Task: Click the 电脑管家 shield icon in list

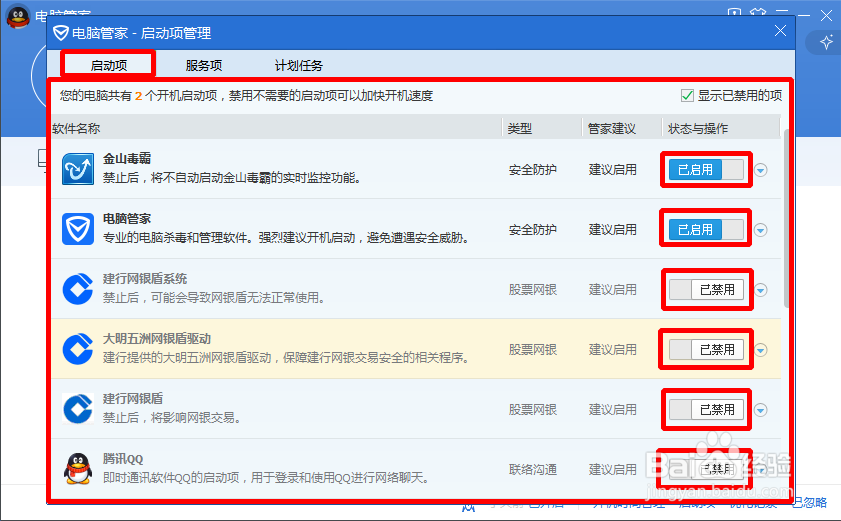Action: (78, 229)
